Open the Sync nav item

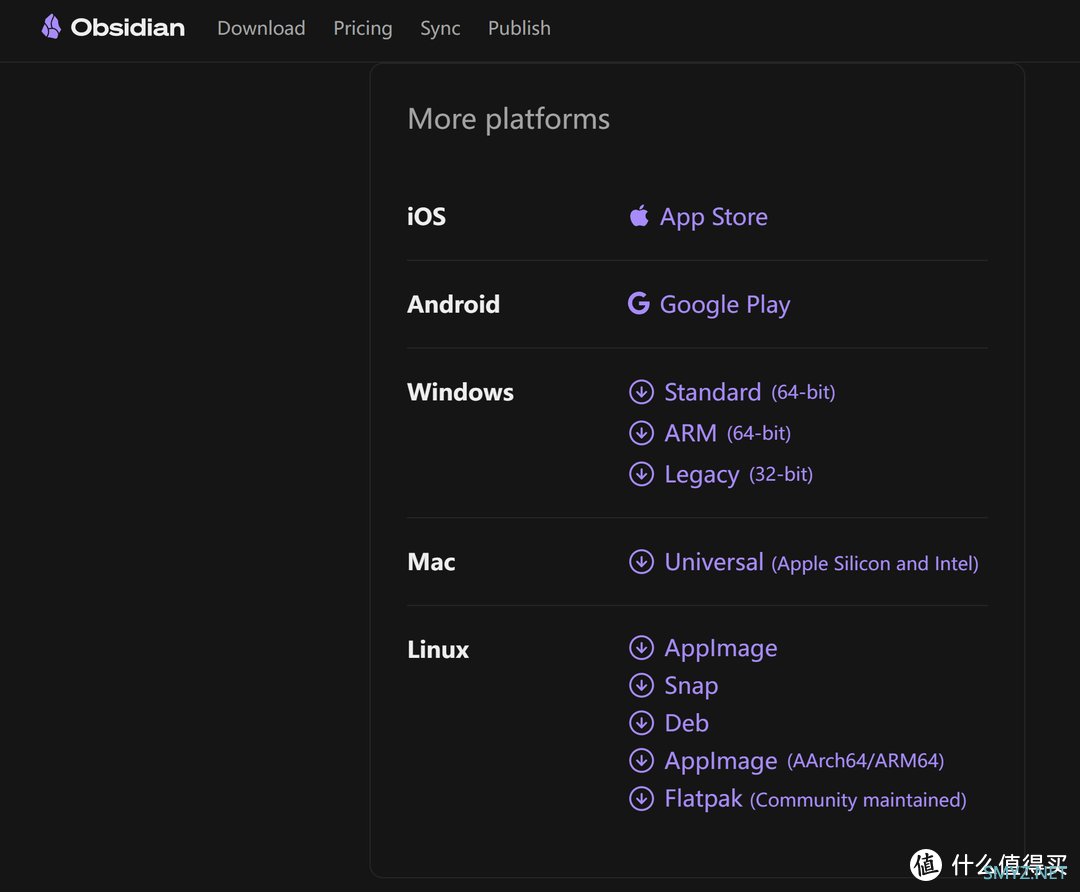[x=440, y=28]
